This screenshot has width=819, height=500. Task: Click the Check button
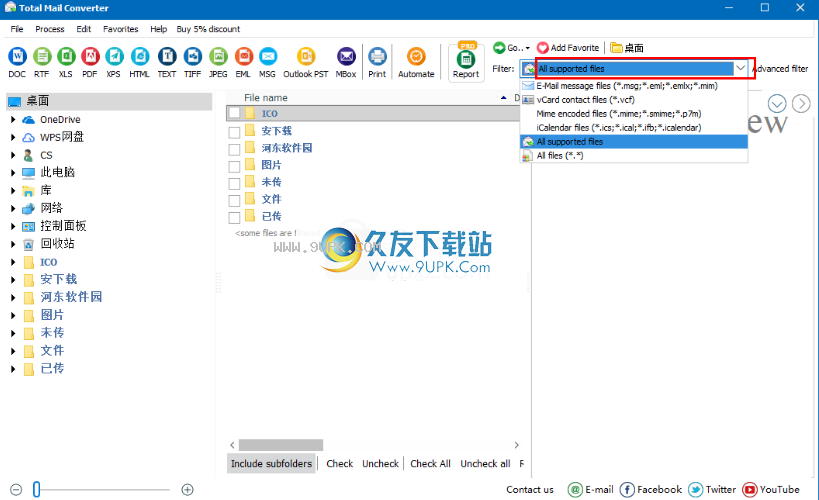point(340,463)
